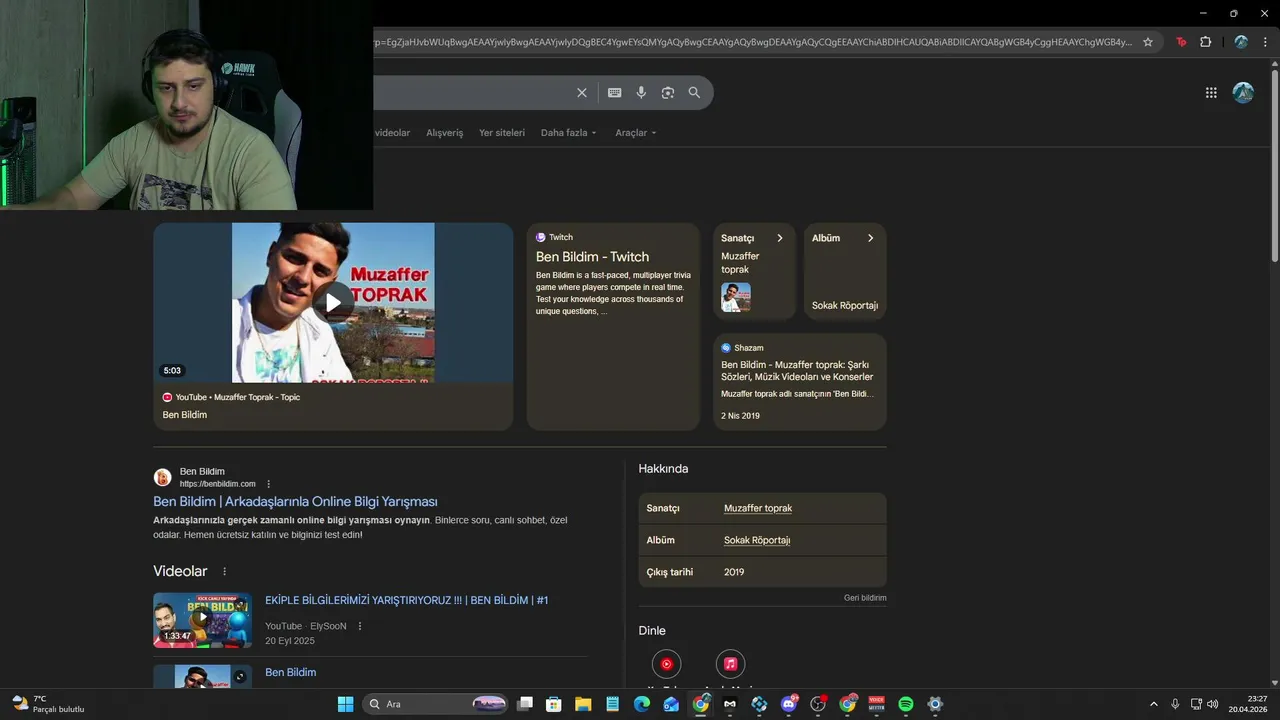
Task: Open Ben Bildim online bilgi yarışması link
Action: (295, 501)
